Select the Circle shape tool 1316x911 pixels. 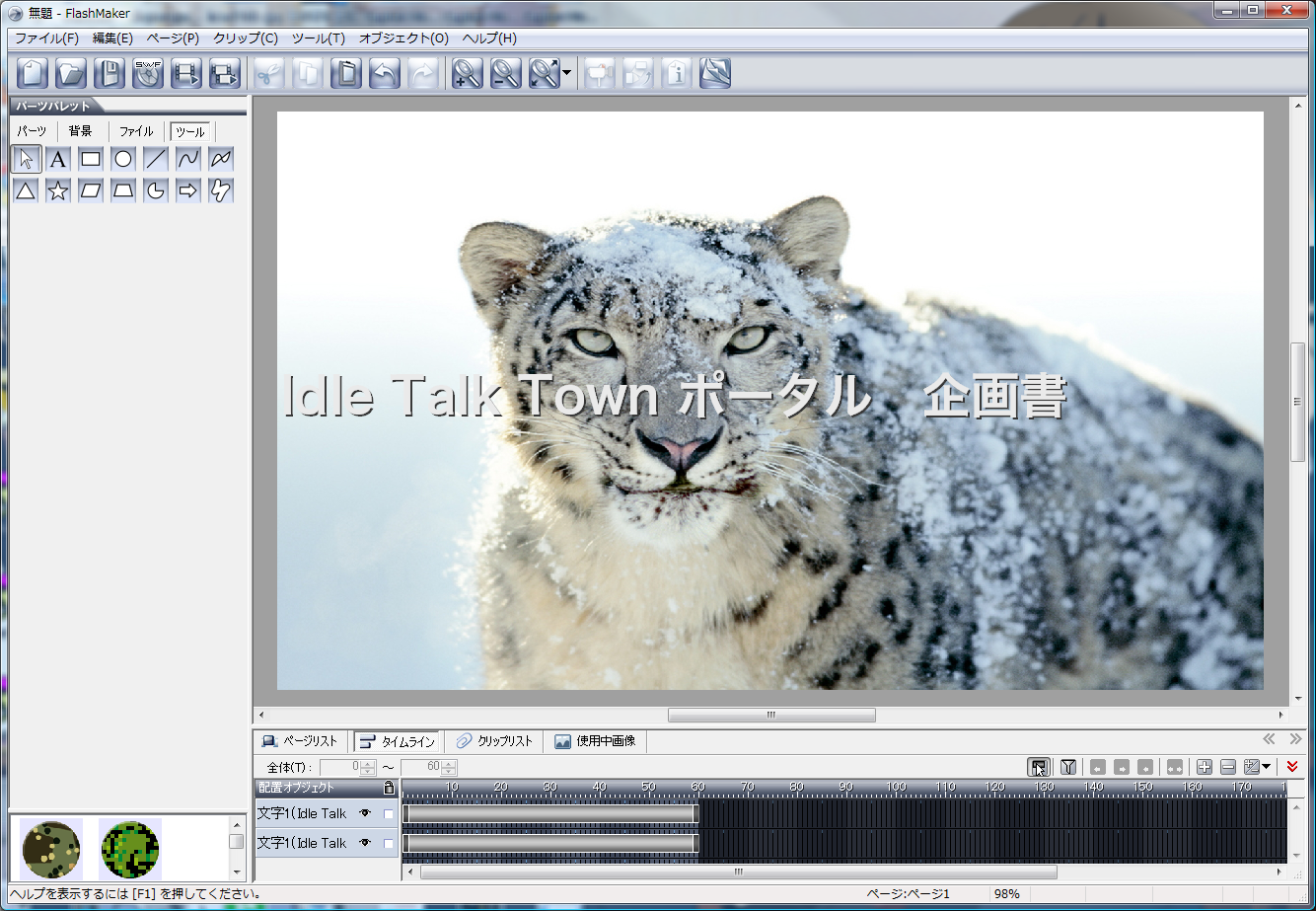point(123,159)
